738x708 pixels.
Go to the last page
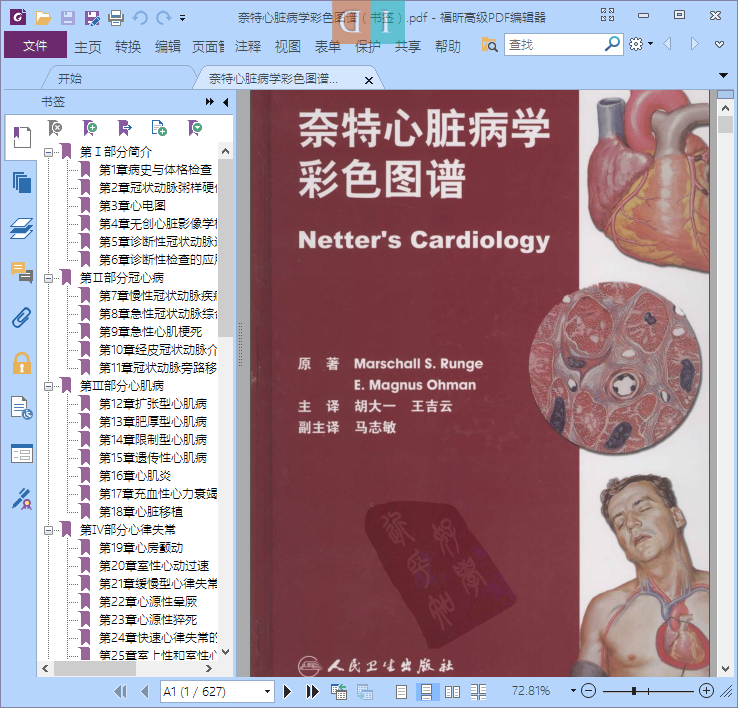click(313, 692)
